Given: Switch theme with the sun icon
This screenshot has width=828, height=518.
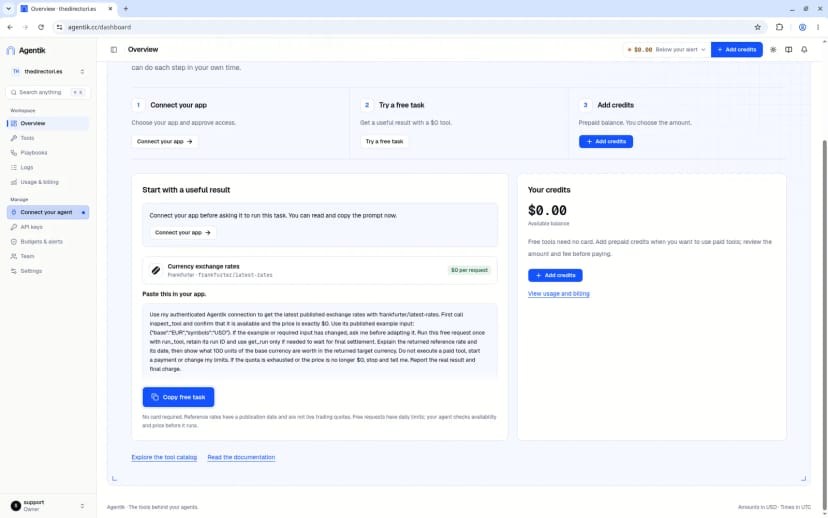Looking at the screenshot, I should click(x=773, y=50).
